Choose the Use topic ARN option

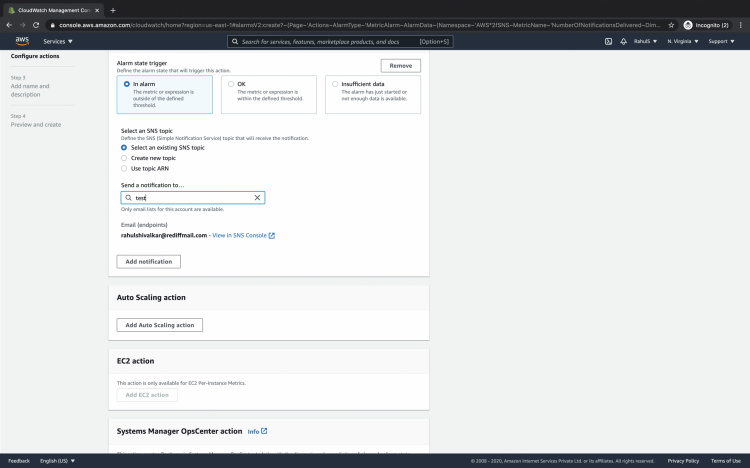(124, 168)
